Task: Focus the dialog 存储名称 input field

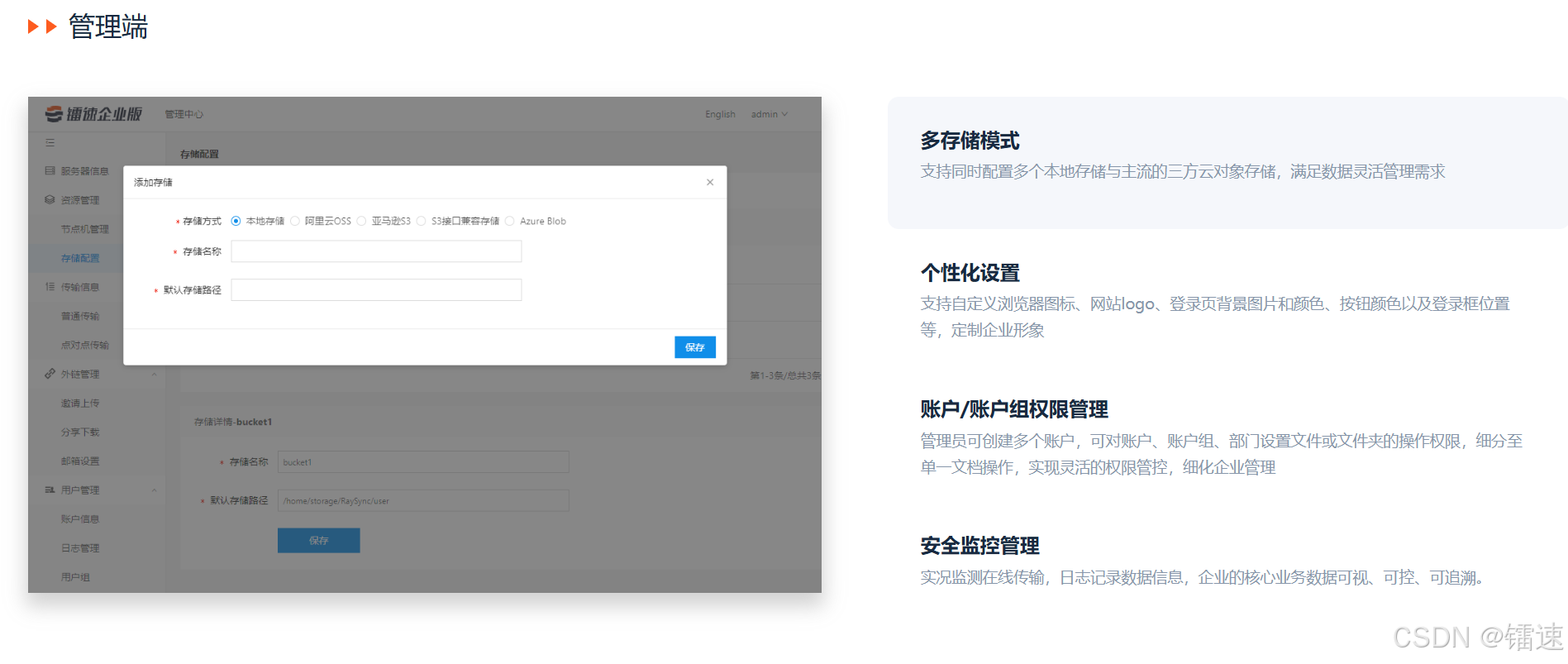Action: 376,251
